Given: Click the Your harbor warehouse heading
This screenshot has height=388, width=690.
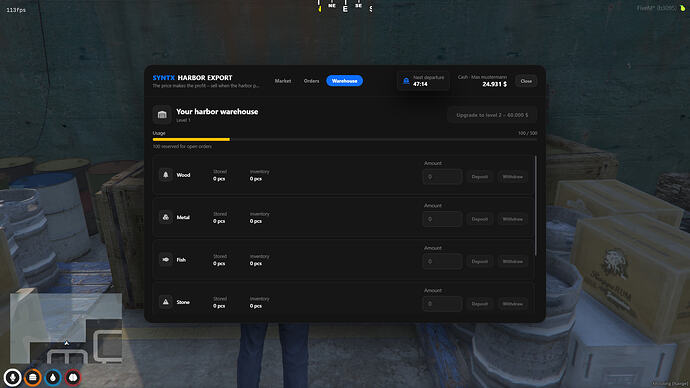Looking at the screenshot, I should coord(217,112).
